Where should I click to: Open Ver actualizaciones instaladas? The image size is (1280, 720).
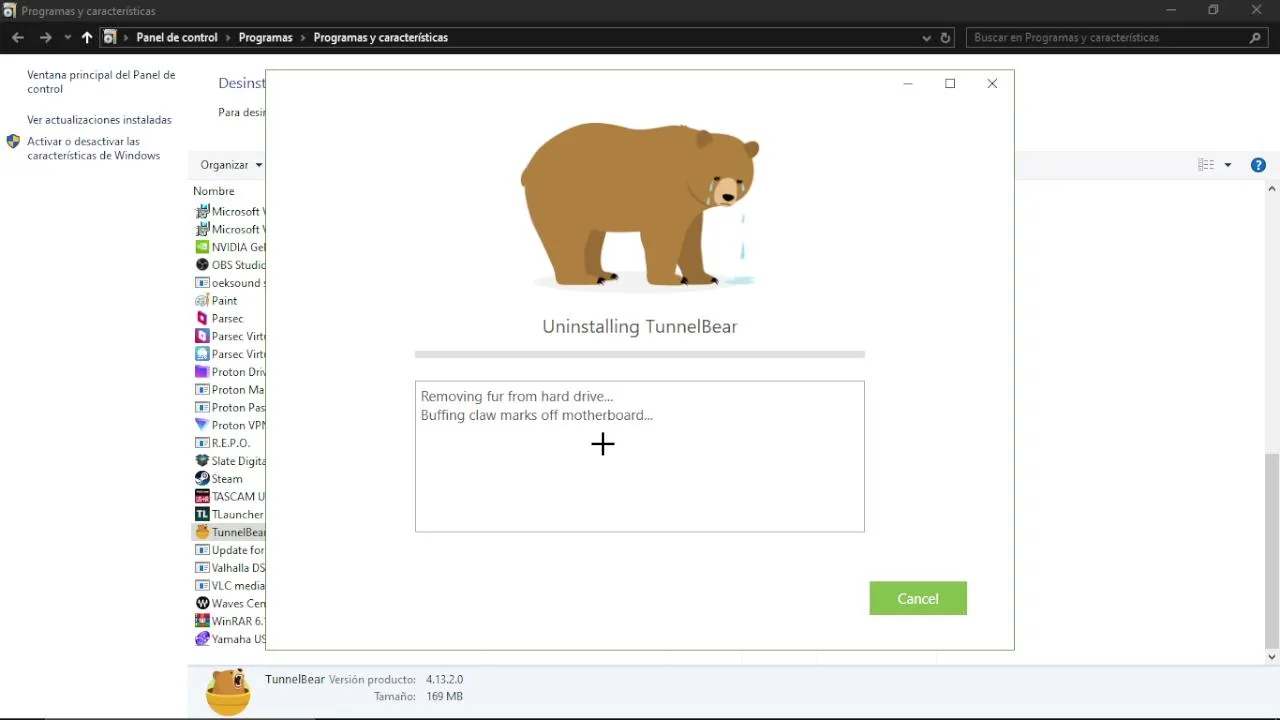pos(99,119)
